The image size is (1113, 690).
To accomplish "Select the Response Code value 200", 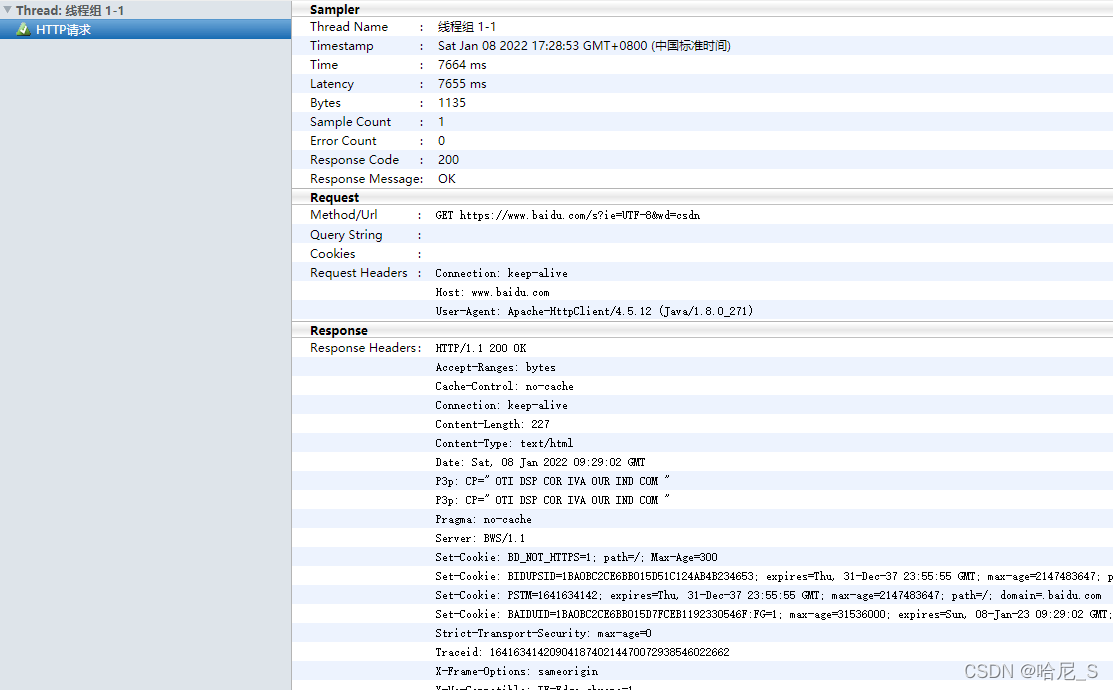I will click(449, 160).
